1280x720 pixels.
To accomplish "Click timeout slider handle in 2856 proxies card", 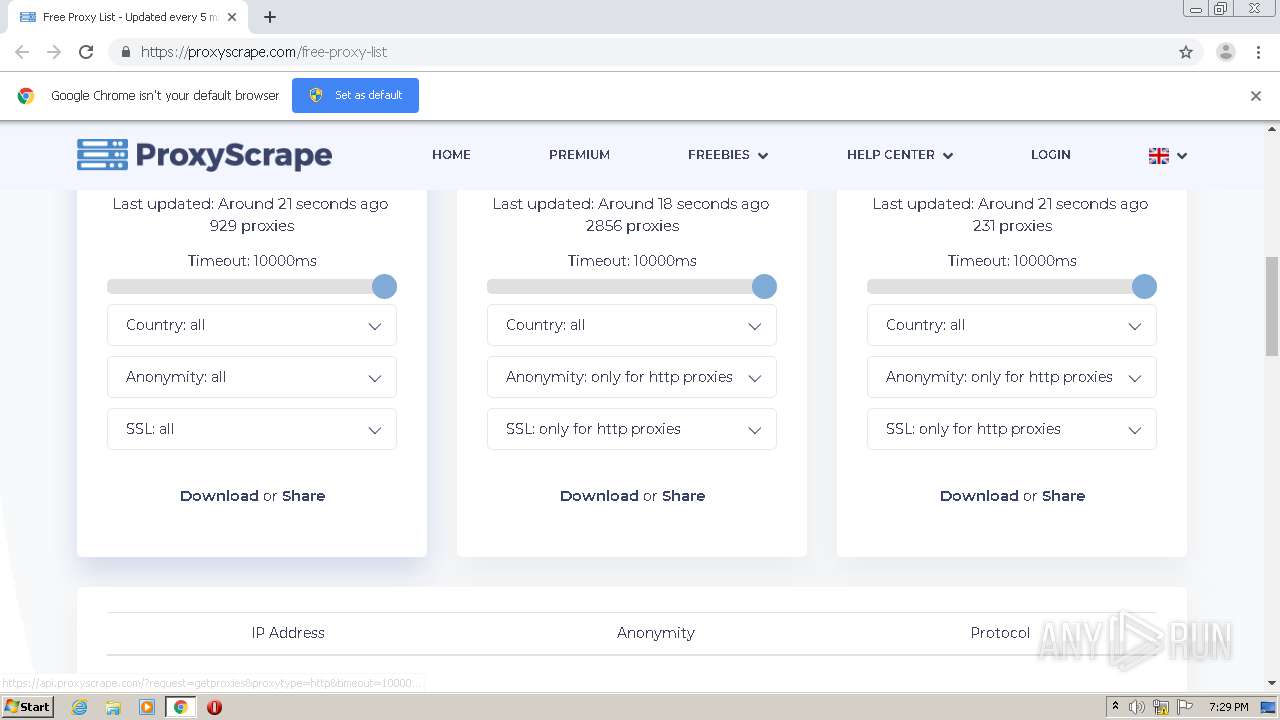I will point(764,287).
